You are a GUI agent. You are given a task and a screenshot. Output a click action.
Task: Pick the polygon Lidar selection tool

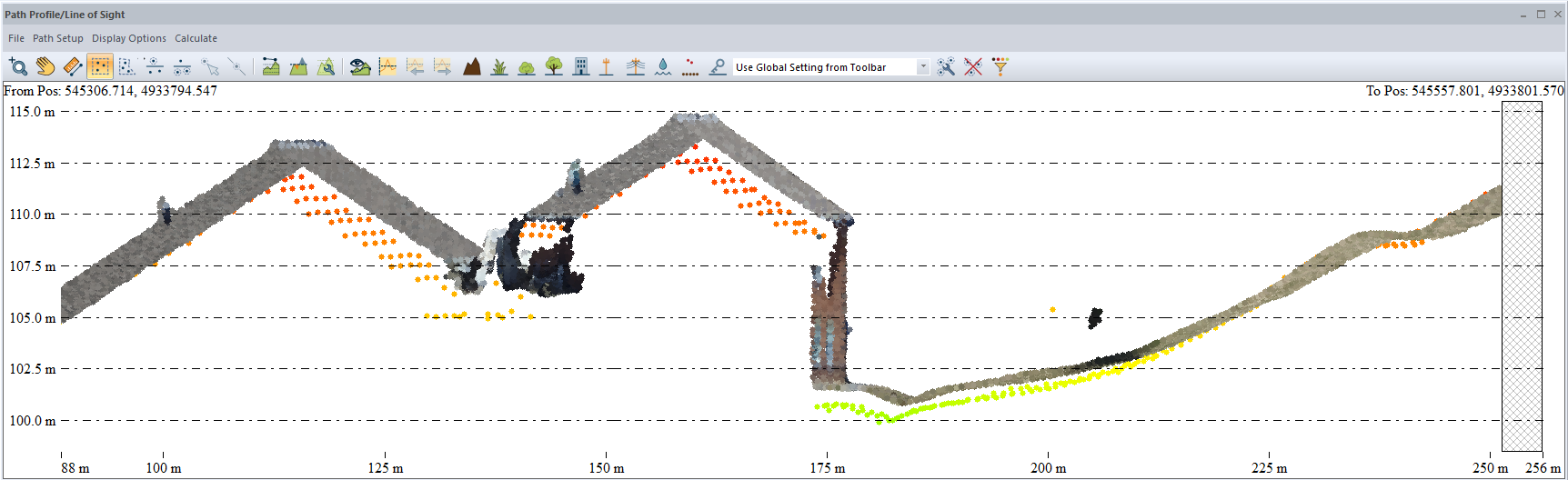[x=126, y=66]
